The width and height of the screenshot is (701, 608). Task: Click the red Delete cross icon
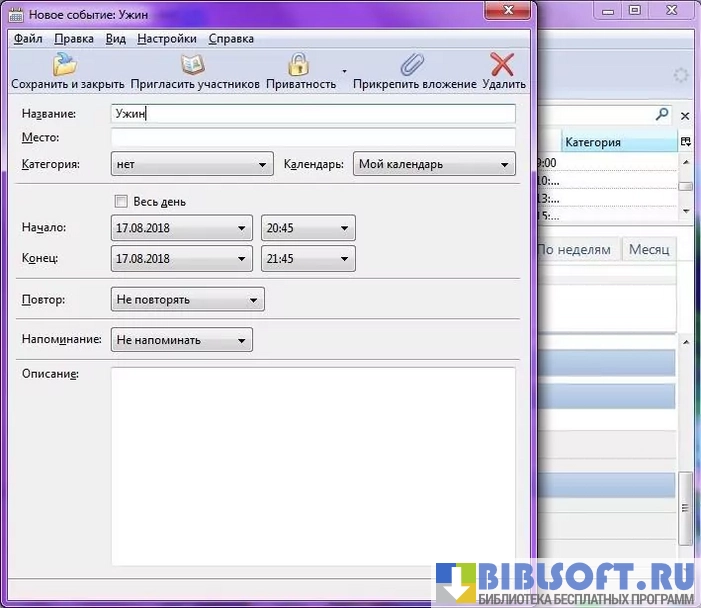pos(503,65)
